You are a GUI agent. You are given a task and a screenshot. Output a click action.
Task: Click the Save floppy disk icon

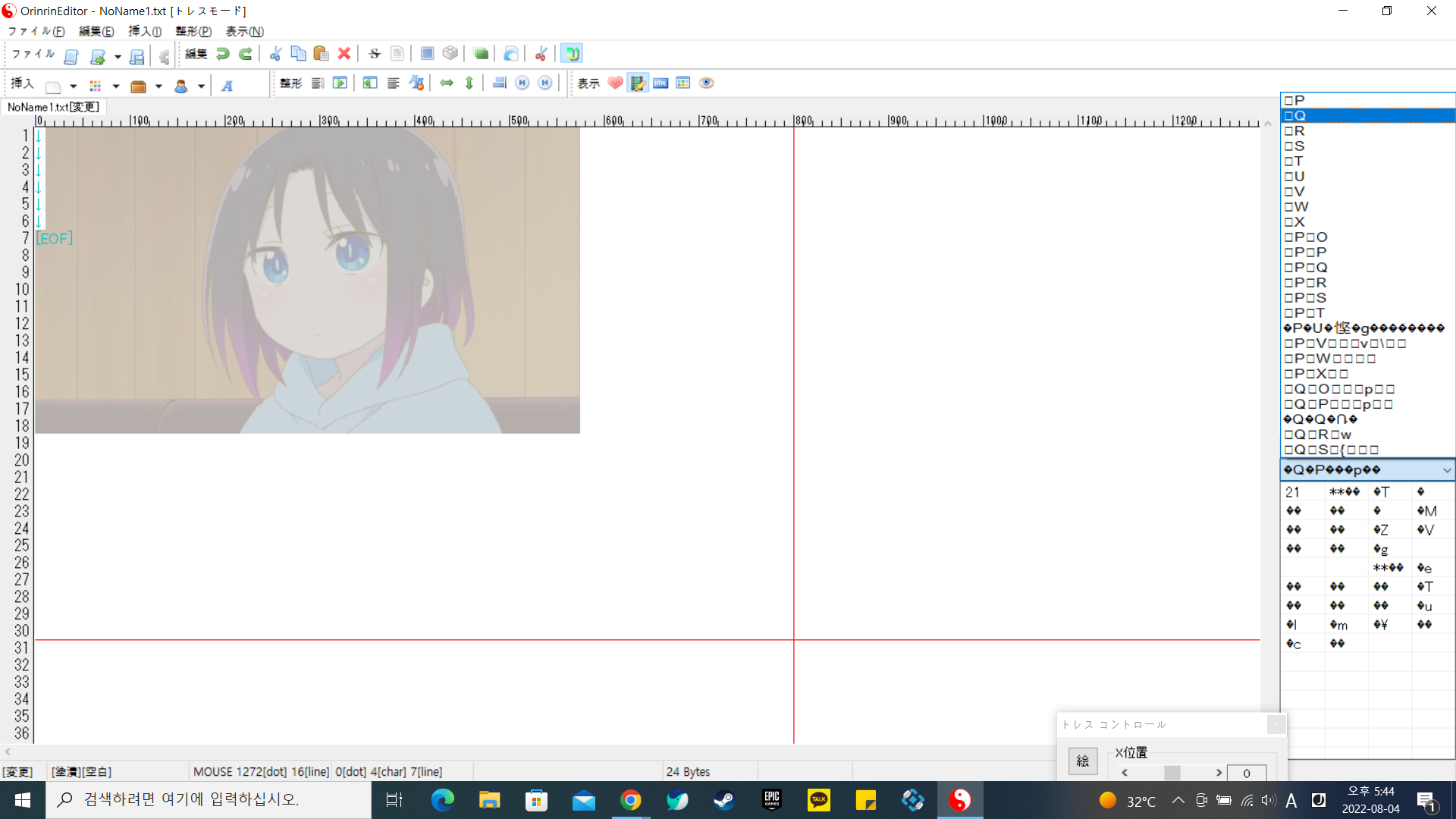point(137,56)
